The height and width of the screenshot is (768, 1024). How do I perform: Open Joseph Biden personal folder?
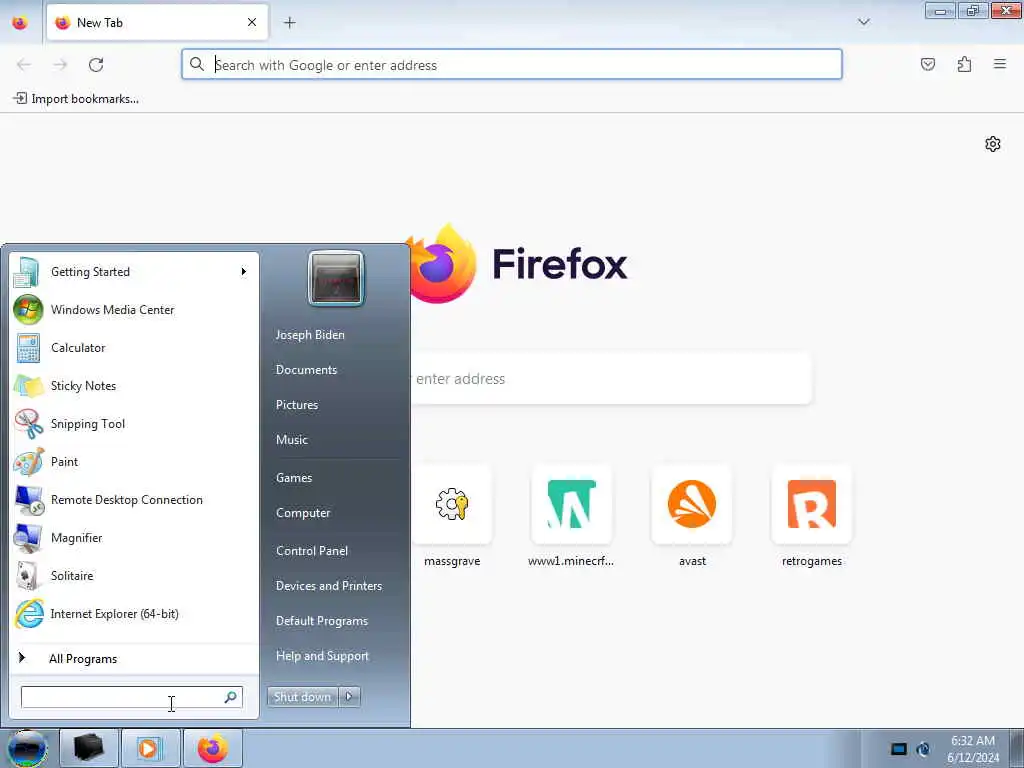click(x=310, y=334)
